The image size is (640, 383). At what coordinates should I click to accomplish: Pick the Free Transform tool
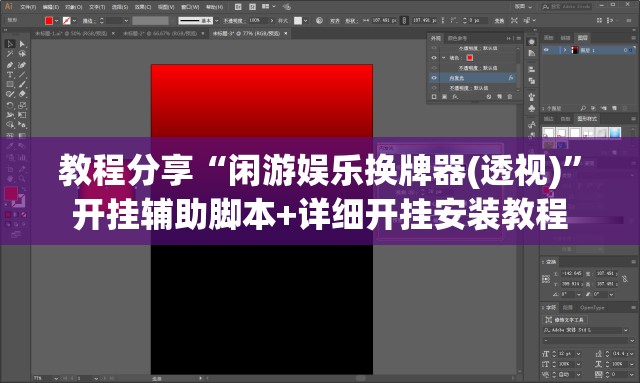point(22,115)
